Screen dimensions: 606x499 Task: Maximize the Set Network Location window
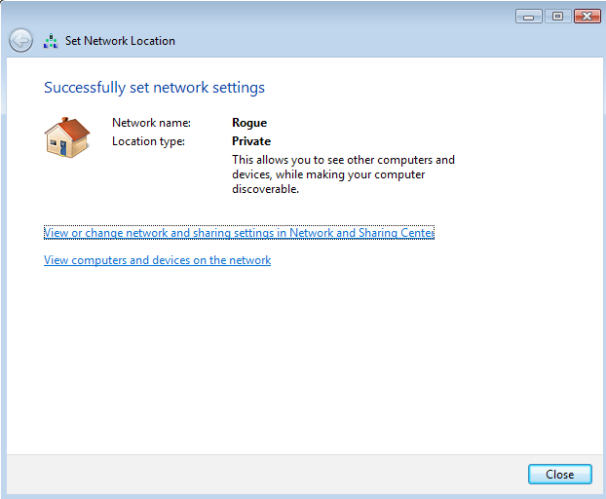coord(556,17)
